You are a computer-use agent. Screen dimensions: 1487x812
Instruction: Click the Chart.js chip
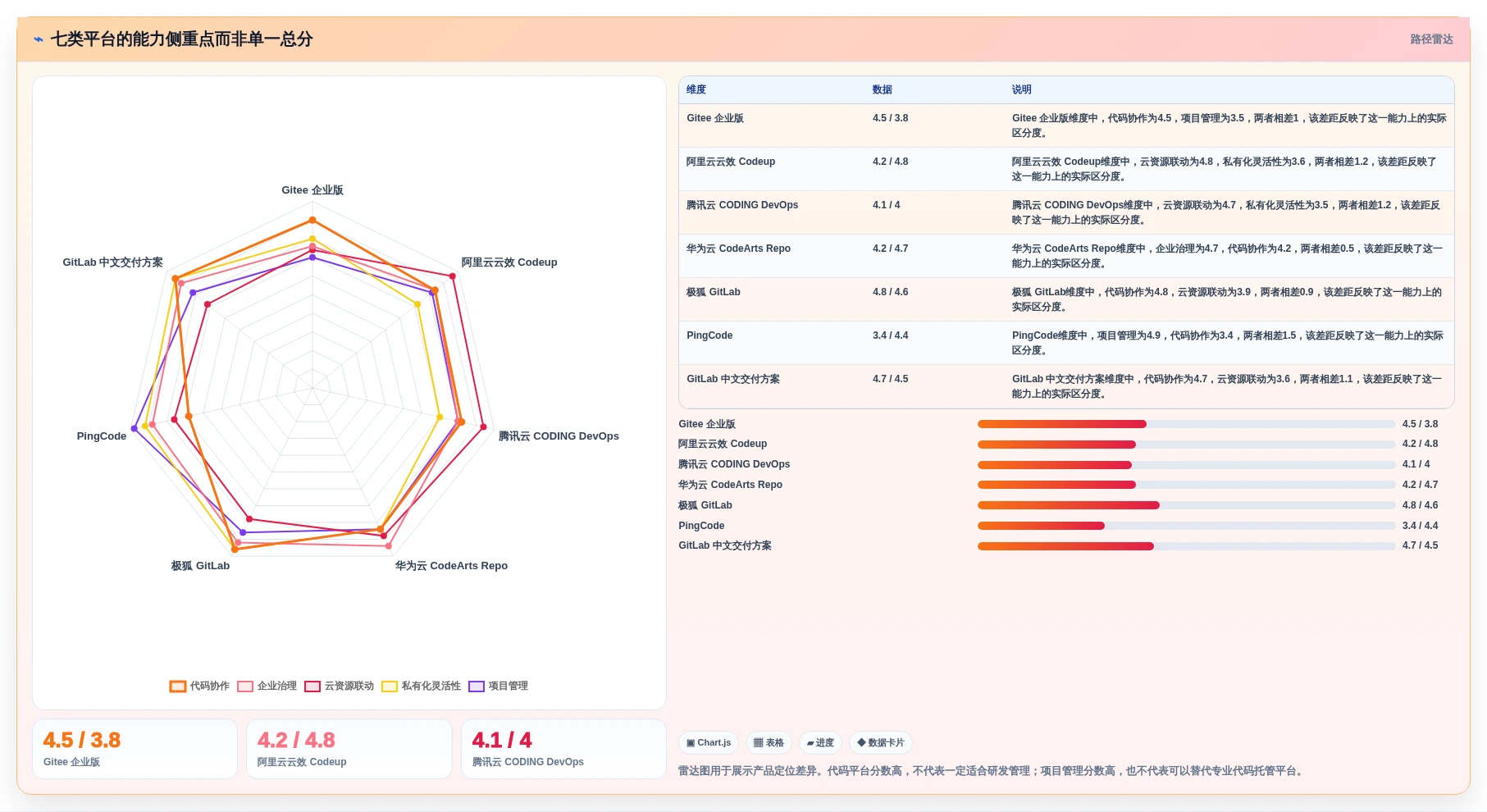pos(709,743)
